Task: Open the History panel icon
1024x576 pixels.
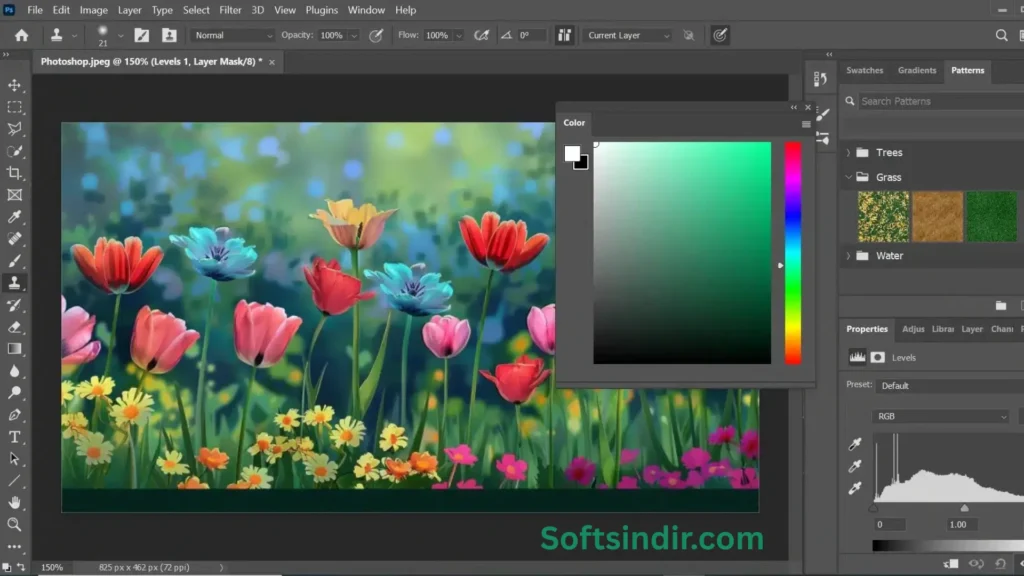Action: click(x=821, y=79)
